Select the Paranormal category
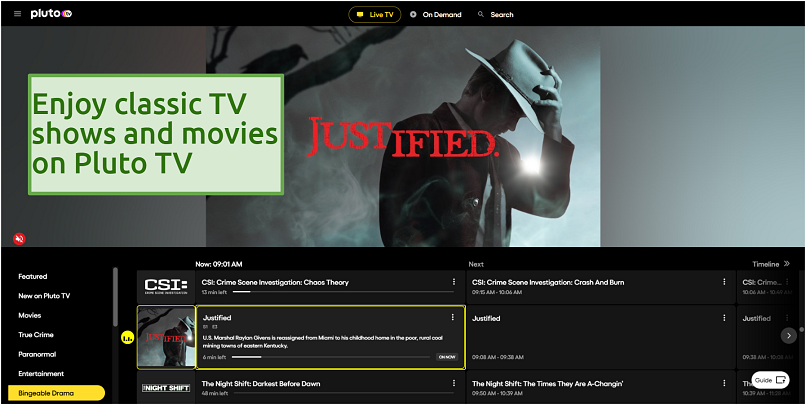The width and height of the screenshot is (806, 405). pyautogui.click(x=38, y=355)
